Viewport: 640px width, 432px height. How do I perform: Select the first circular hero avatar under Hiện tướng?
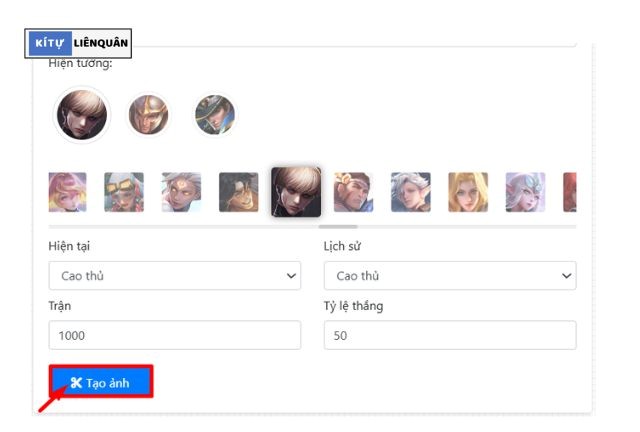[x=82, y=115]
